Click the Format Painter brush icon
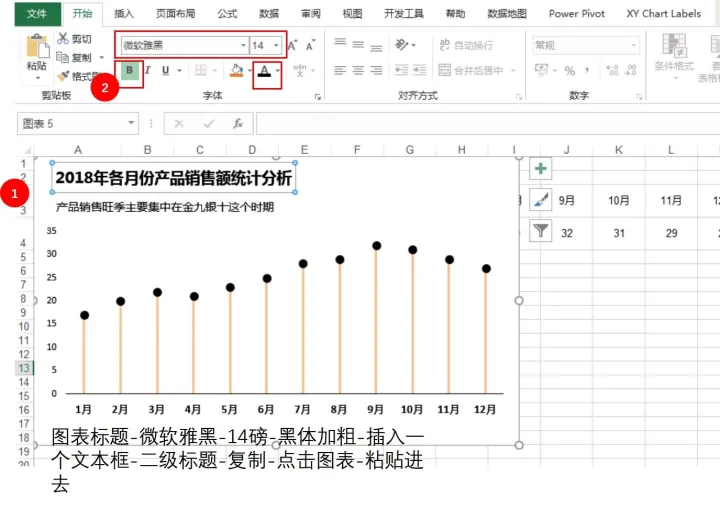This screenshot has width=720, height=507. click(x=63, y=75)
